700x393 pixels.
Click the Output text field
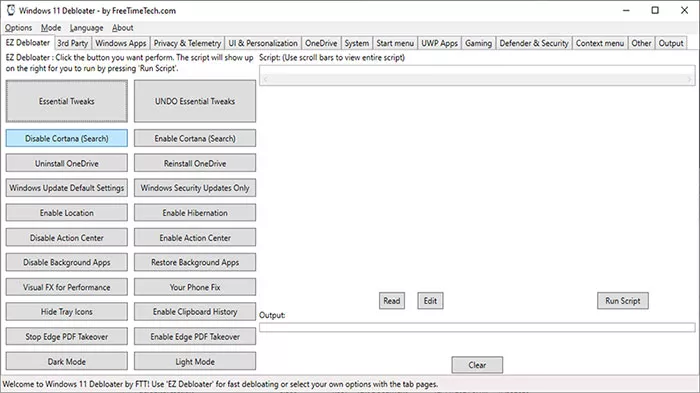click(x=477, y=327)
